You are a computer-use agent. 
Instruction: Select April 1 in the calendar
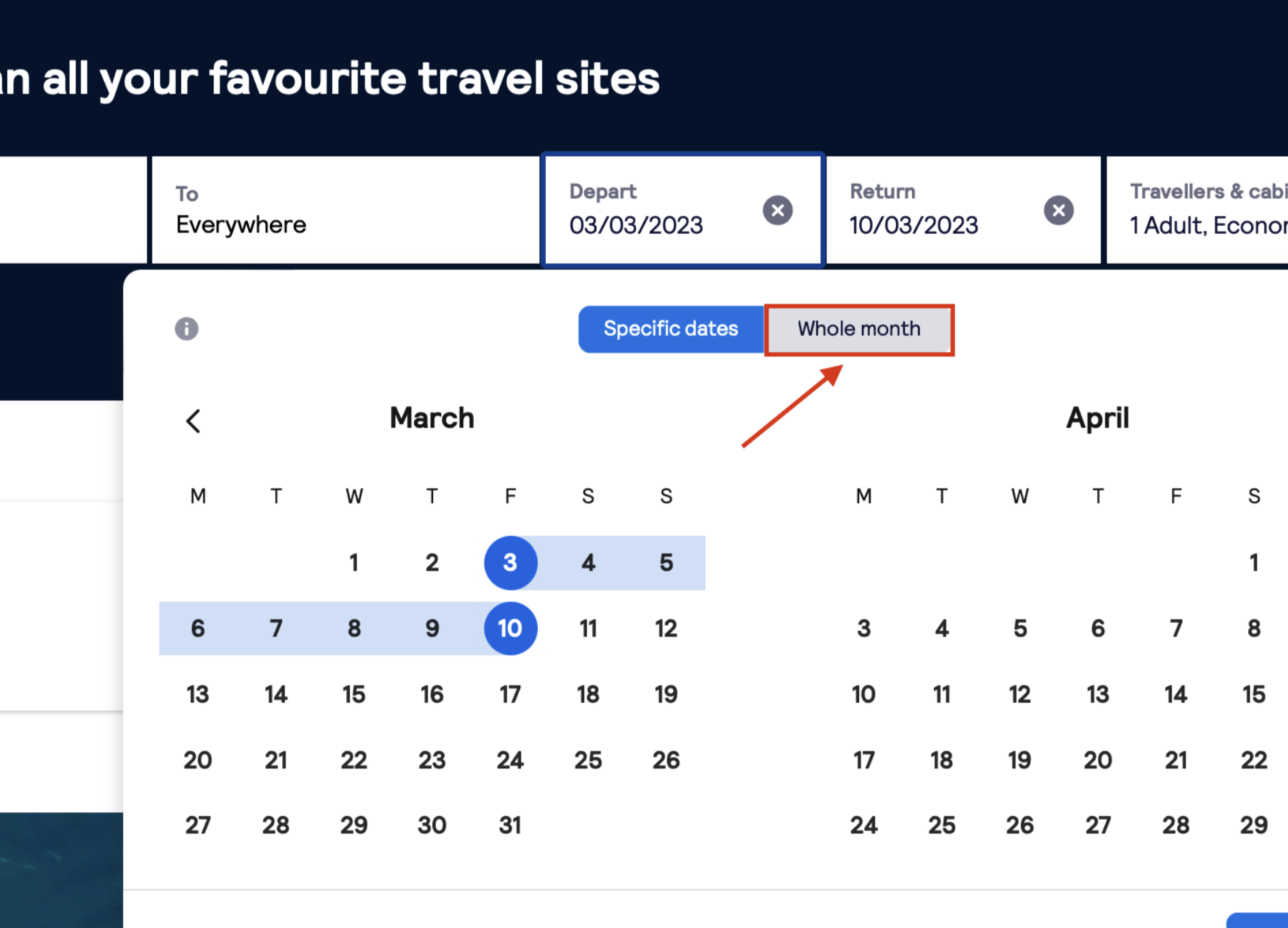(x=1253, y=563)
